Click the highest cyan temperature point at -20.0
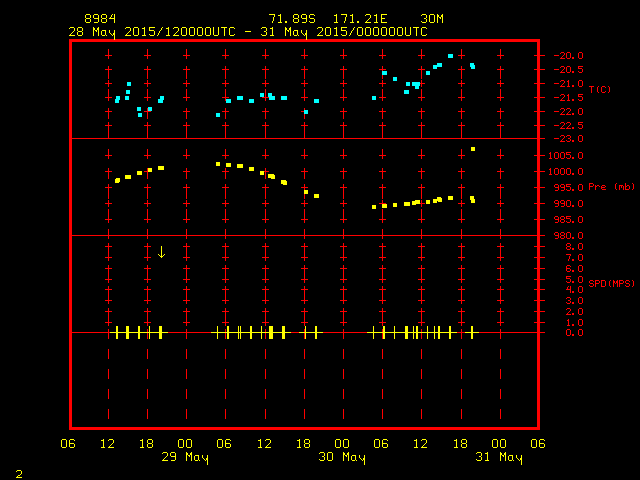Image resolution: width=640 pixels, height=480 pixels. pos(450,56)
